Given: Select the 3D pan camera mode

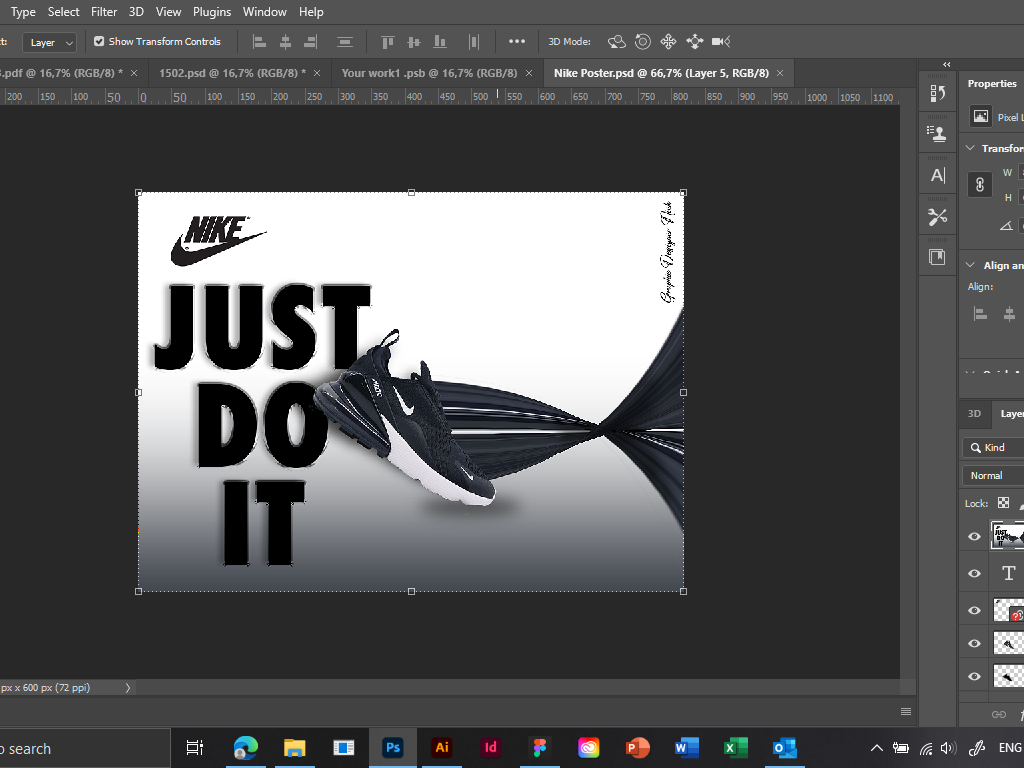Looking at the screenshot, I should 668,42.
